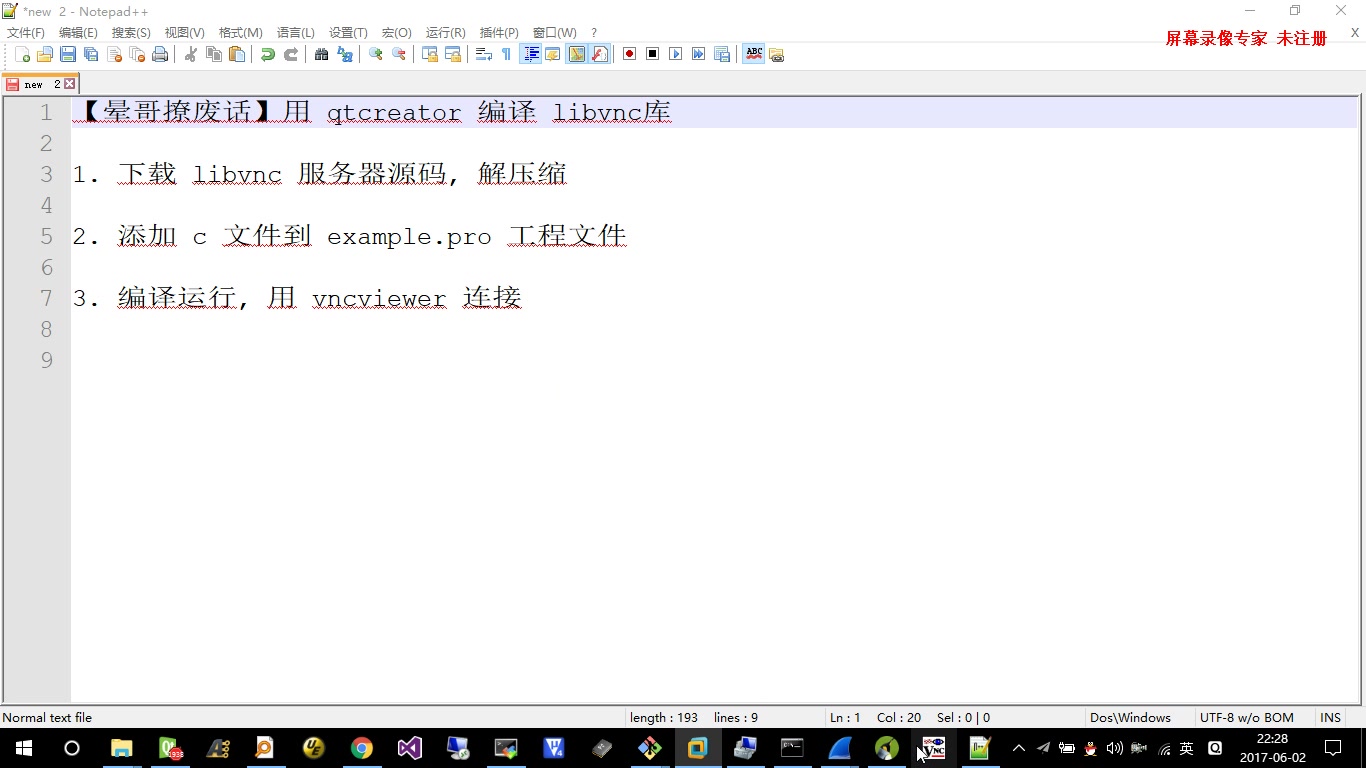Close the 'new 2' tab with its X
The height and width of the screenshot is (768, 1366).
click(69, 84)
